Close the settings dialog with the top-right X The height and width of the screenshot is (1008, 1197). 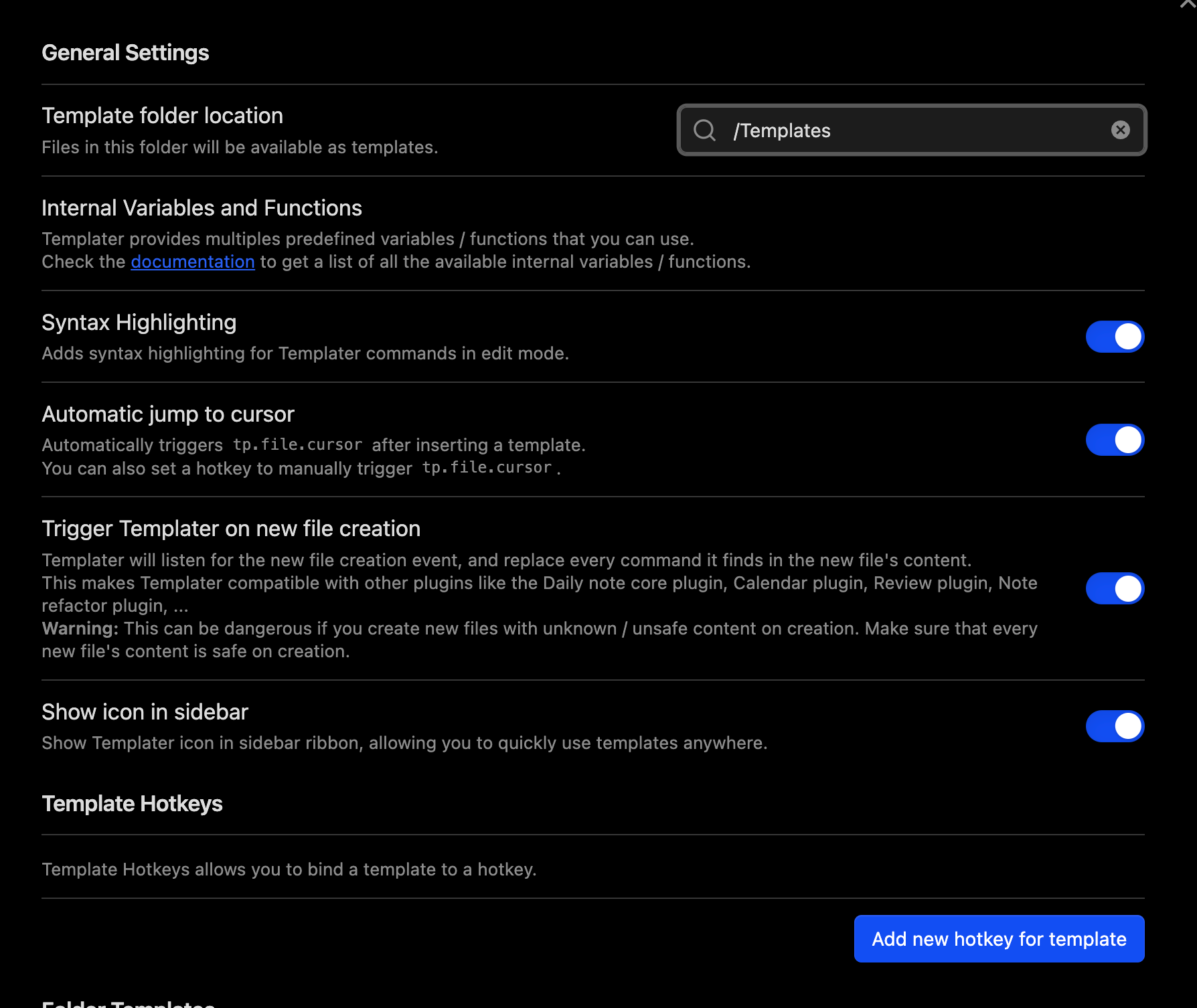(1188, 3)
